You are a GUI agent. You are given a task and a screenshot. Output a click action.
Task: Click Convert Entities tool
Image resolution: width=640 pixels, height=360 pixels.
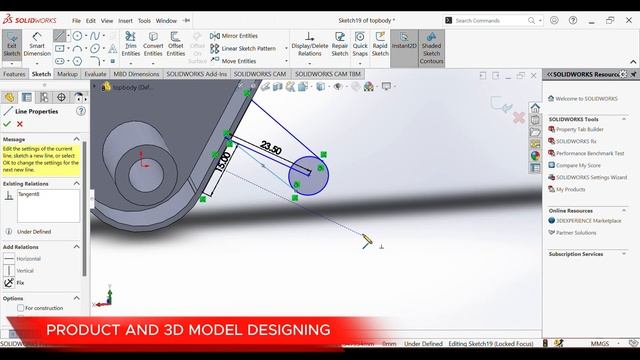[153, 45]
